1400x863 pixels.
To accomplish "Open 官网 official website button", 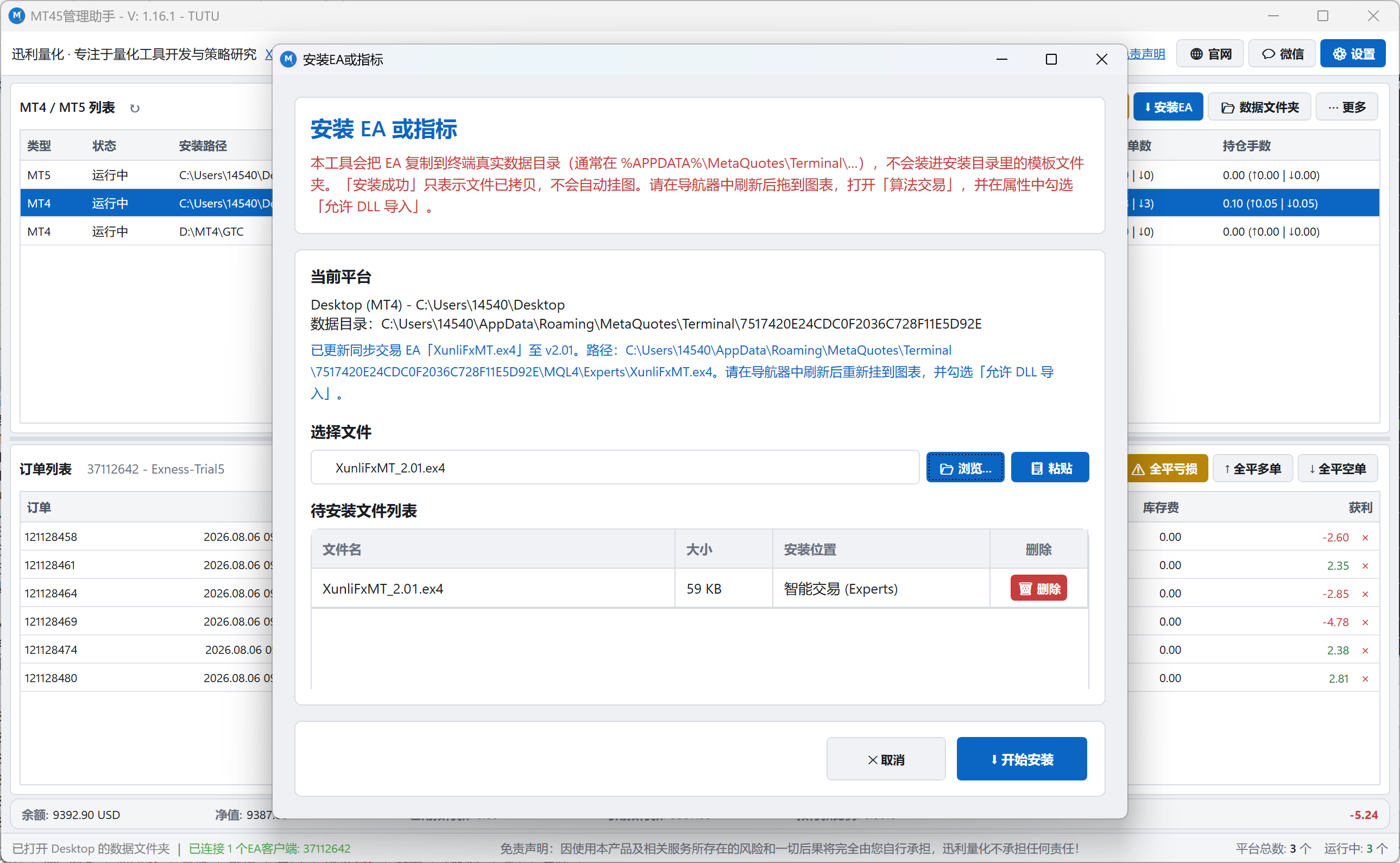I will [x=1210, y=54].
